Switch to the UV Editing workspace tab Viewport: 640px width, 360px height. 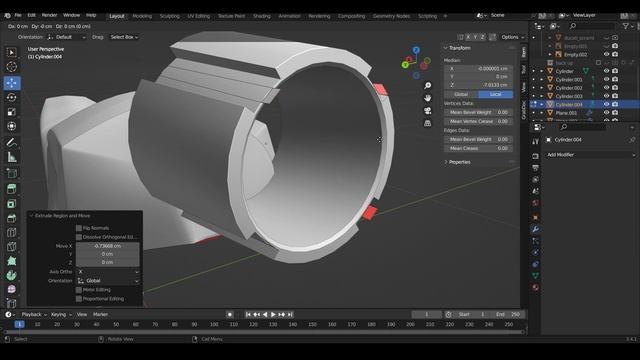click(198, 16)
